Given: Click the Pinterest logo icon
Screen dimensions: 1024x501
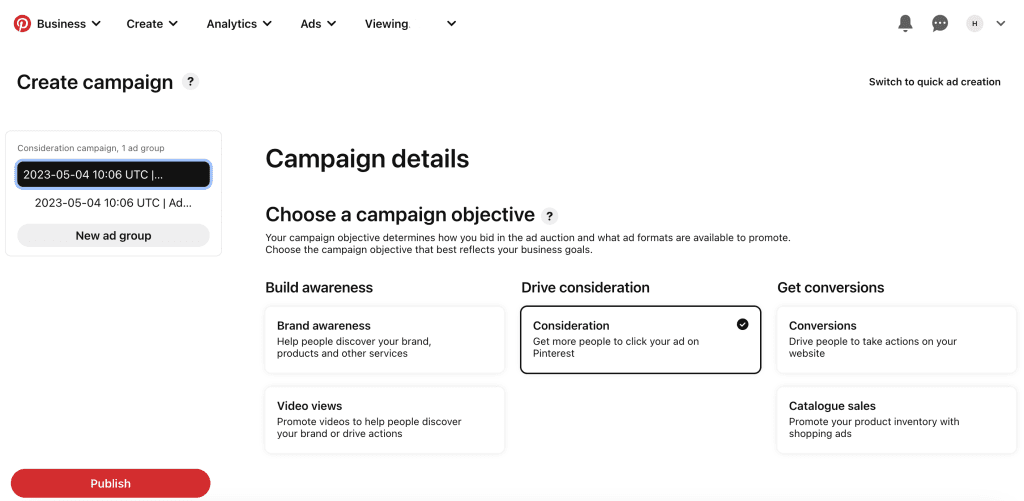Looking at the screenshot, I should [x=22, y=24].
